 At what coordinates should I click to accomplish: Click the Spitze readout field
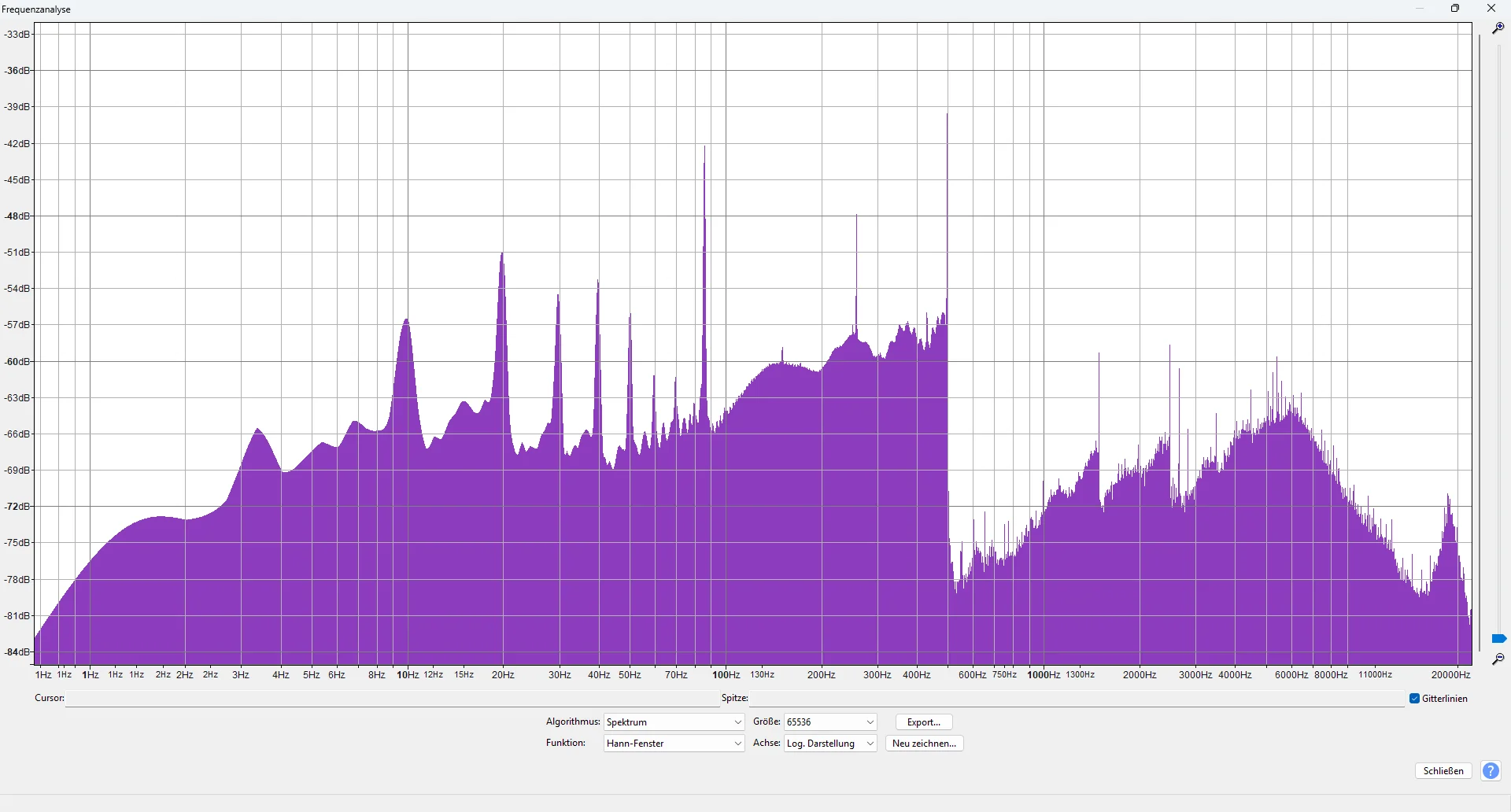1077,699
